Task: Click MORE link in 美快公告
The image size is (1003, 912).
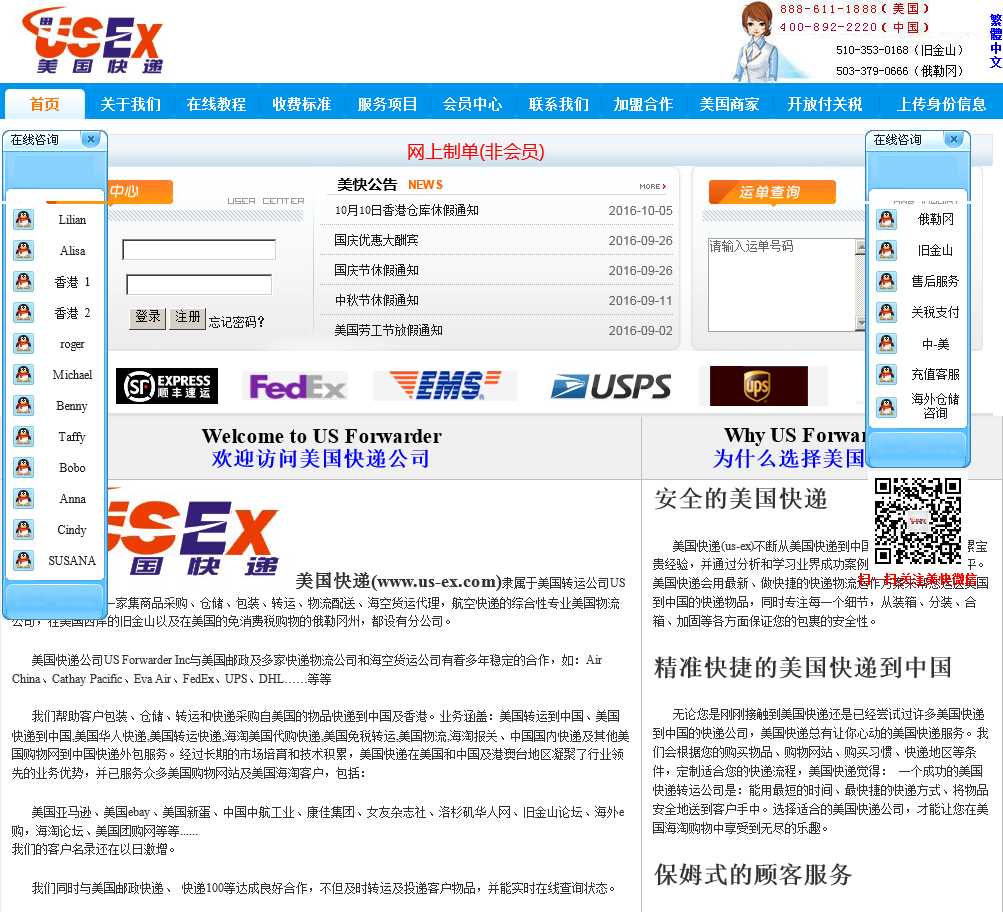Action: (x=652, y=187)
